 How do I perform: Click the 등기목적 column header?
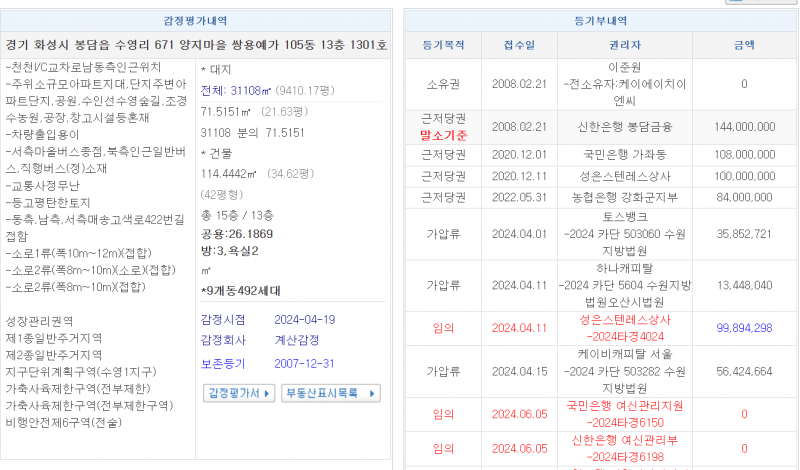443,45
